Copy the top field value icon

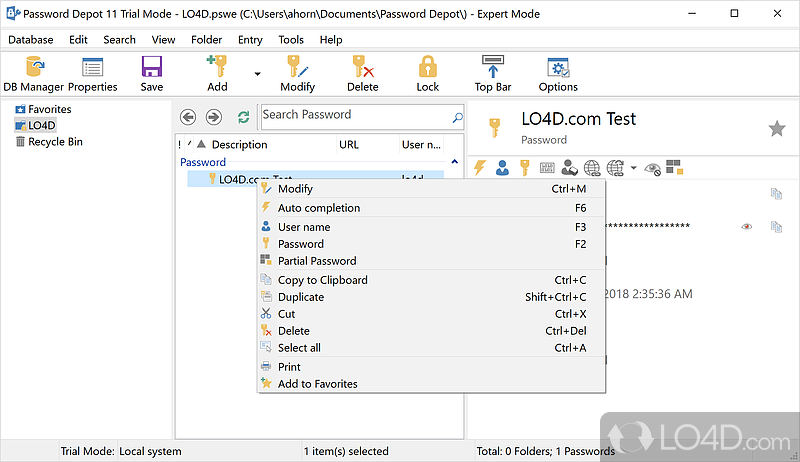pyautogui.click(x=776, y=193)
